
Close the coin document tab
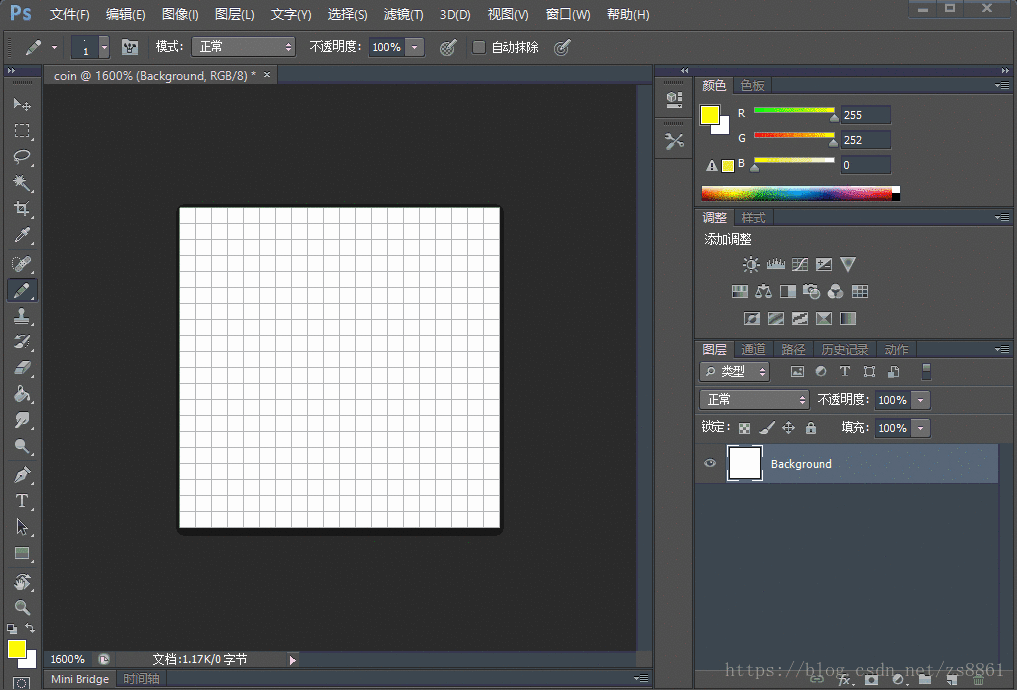pos(267,75)
